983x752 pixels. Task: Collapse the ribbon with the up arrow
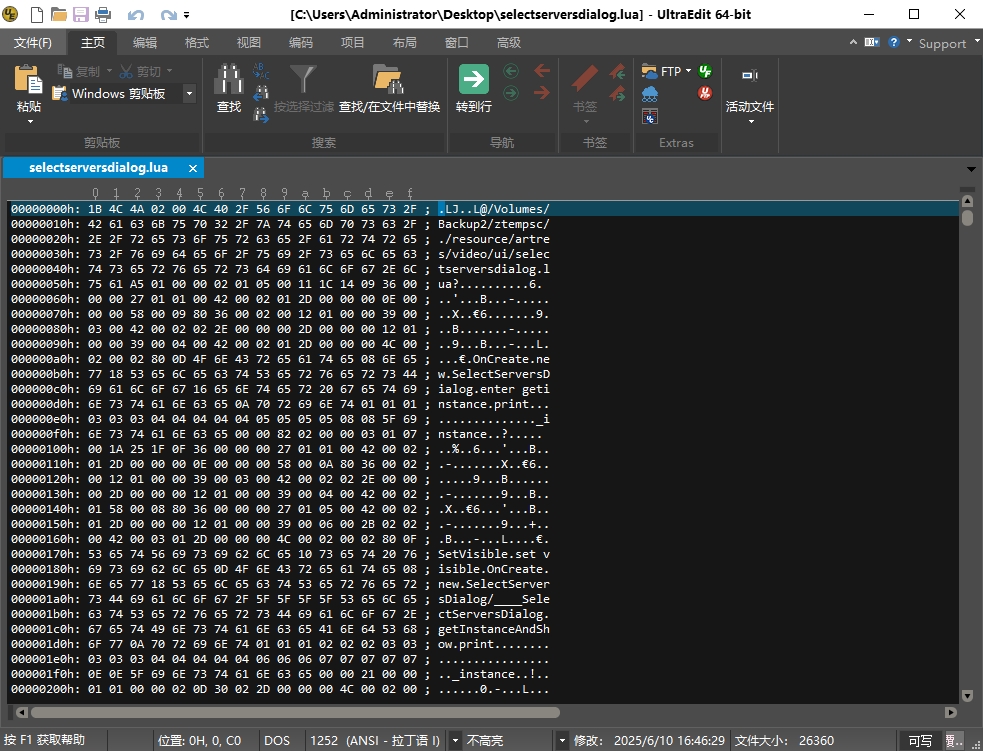pyautogui.click(x=854, y=42)
